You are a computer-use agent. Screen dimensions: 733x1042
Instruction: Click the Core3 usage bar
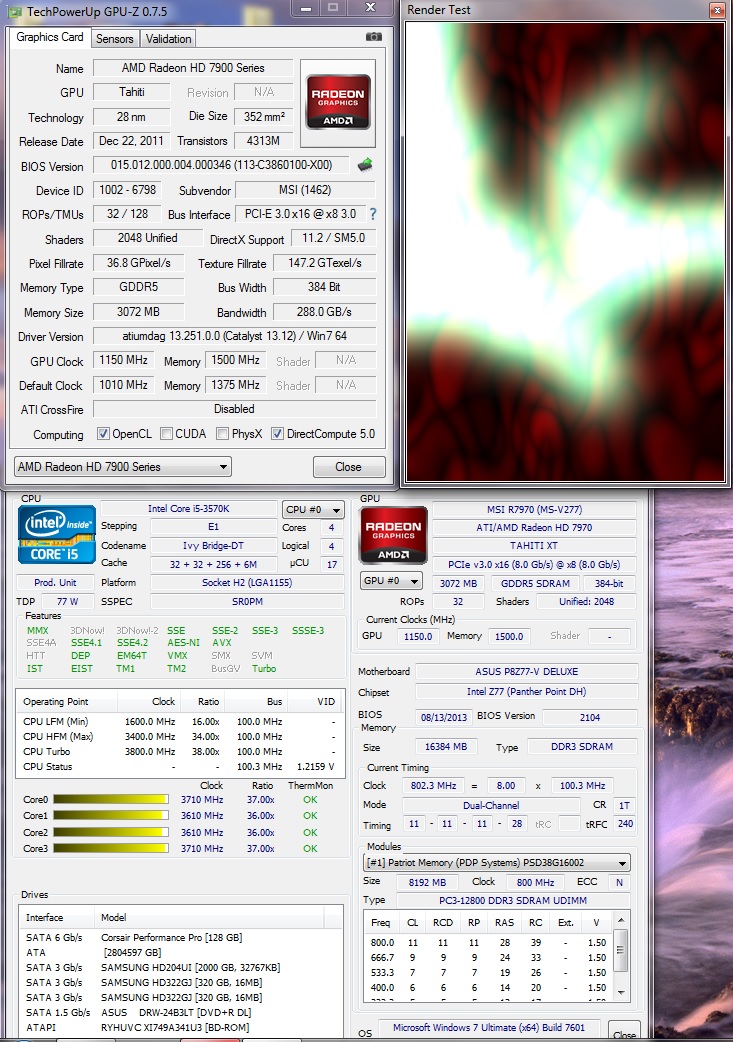tap(111, 849)
